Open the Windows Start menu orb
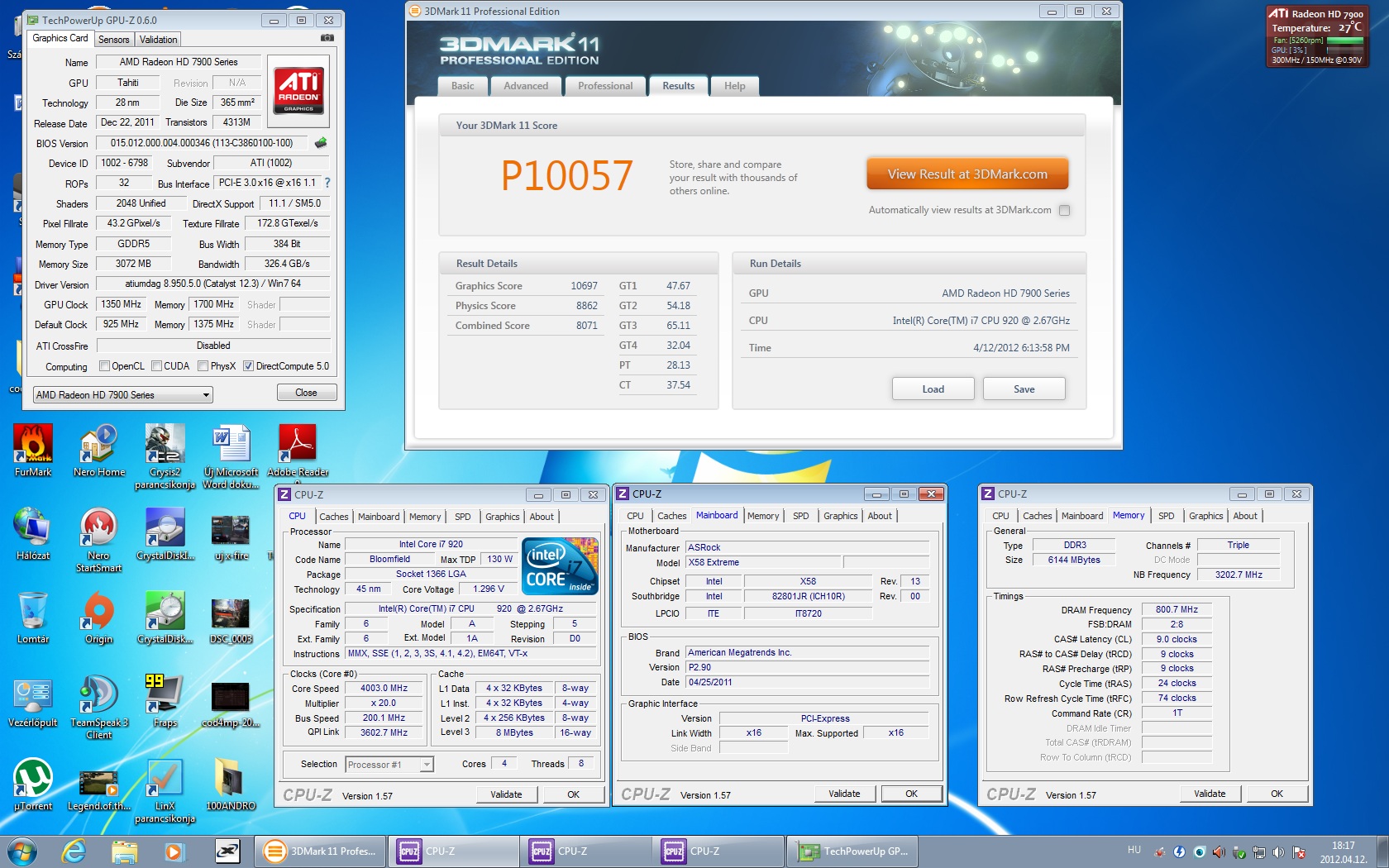The width and height of the screenshot is (1389, 868). click(x=22, y=851)
